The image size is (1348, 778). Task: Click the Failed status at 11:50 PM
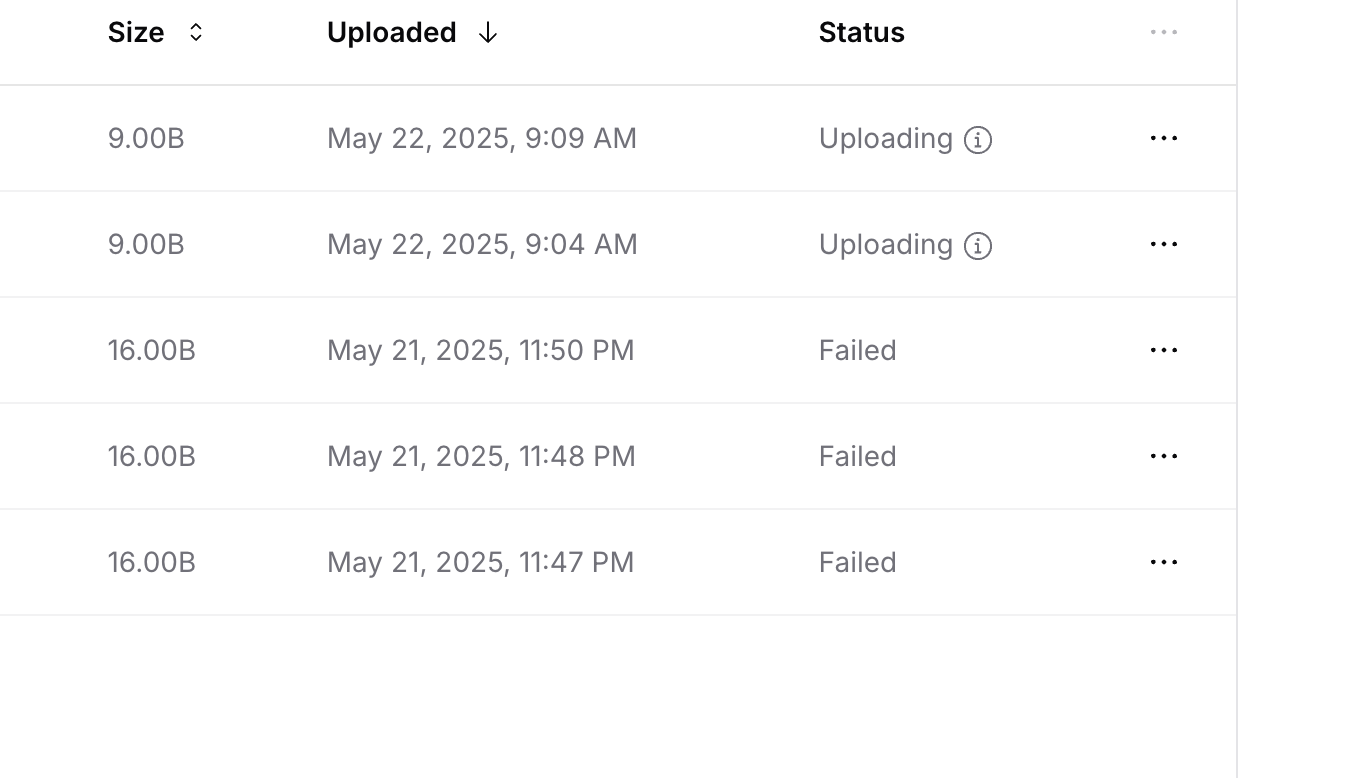click(x=857, y=350)
